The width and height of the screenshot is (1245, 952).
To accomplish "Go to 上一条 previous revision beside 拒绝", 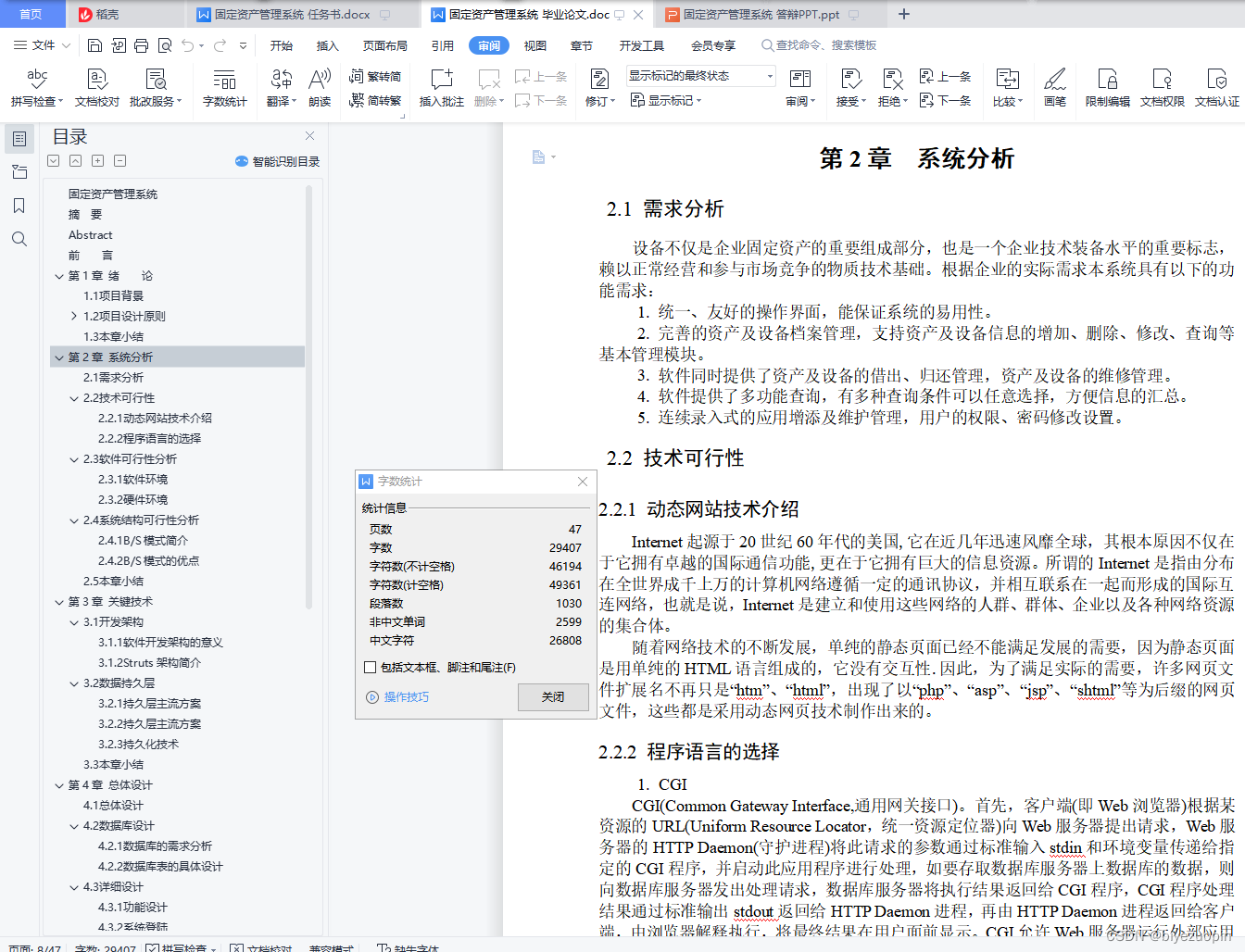I will tap(946, 76).
